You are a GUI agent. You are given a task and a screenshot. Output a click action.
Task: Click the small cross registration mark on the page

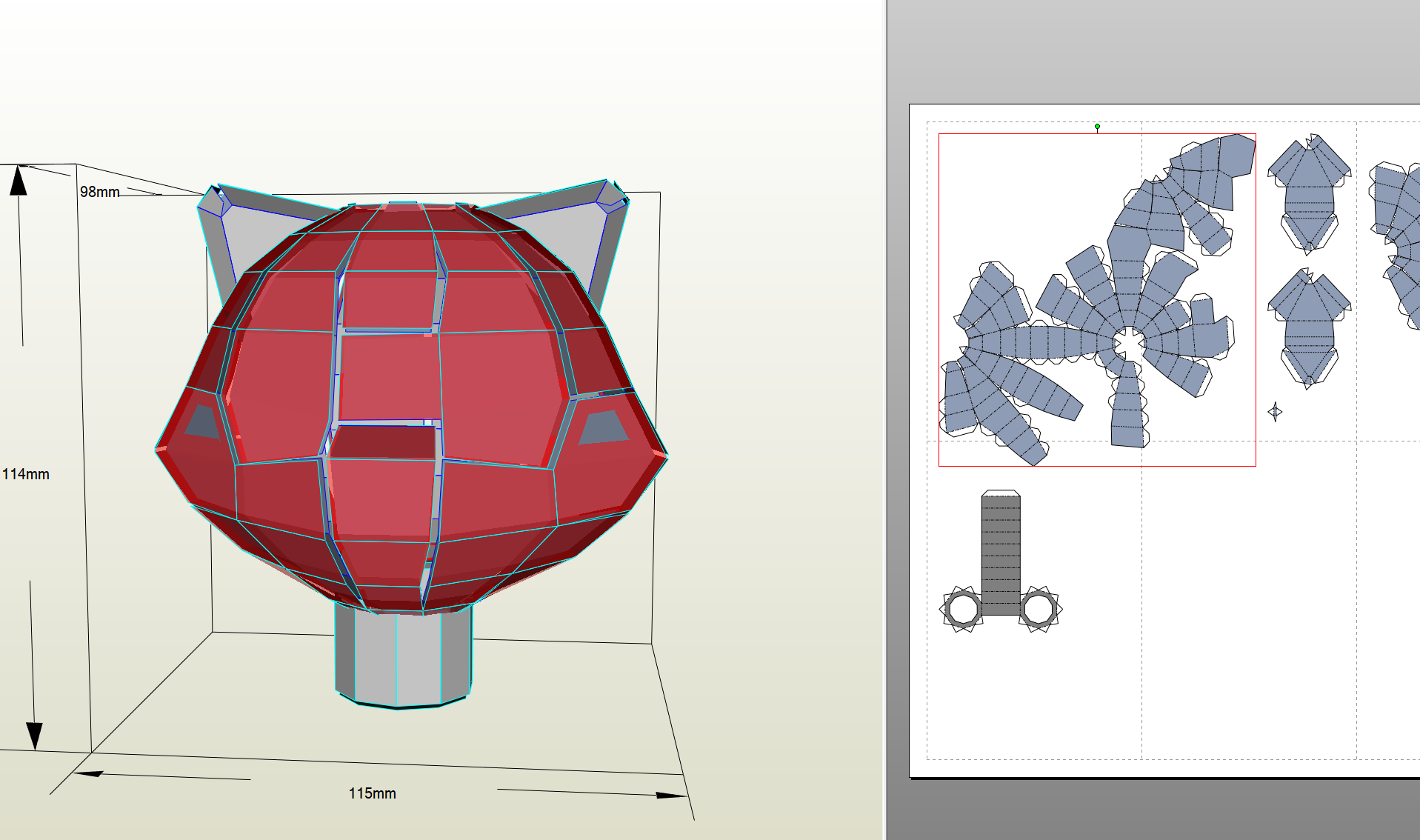[x=1275, y=412]
